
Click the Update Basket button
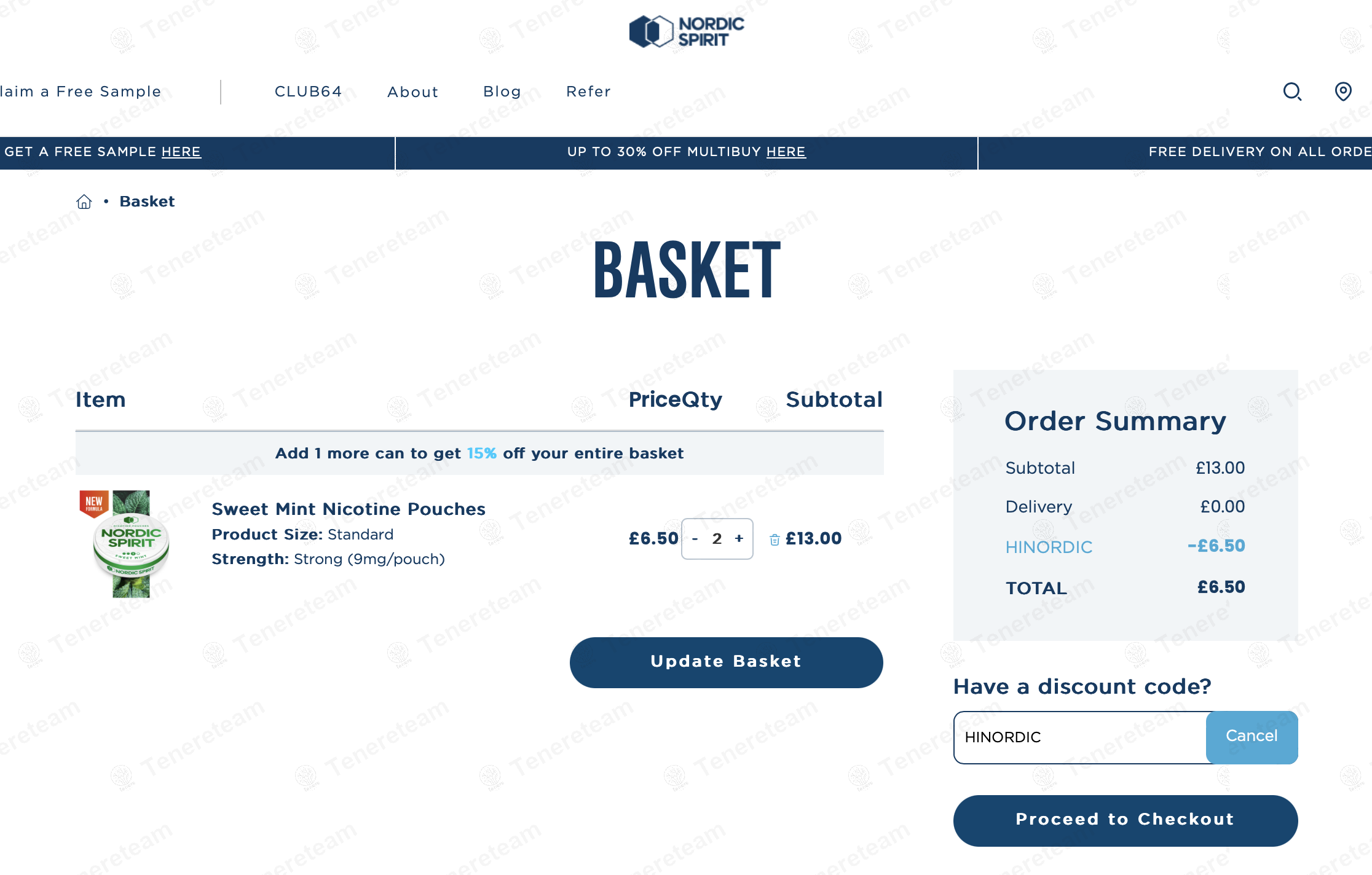727,662
